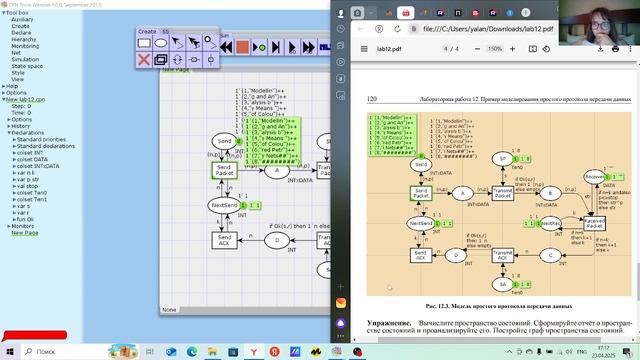Open File Explorer from the taskbar

pos(212,351)
